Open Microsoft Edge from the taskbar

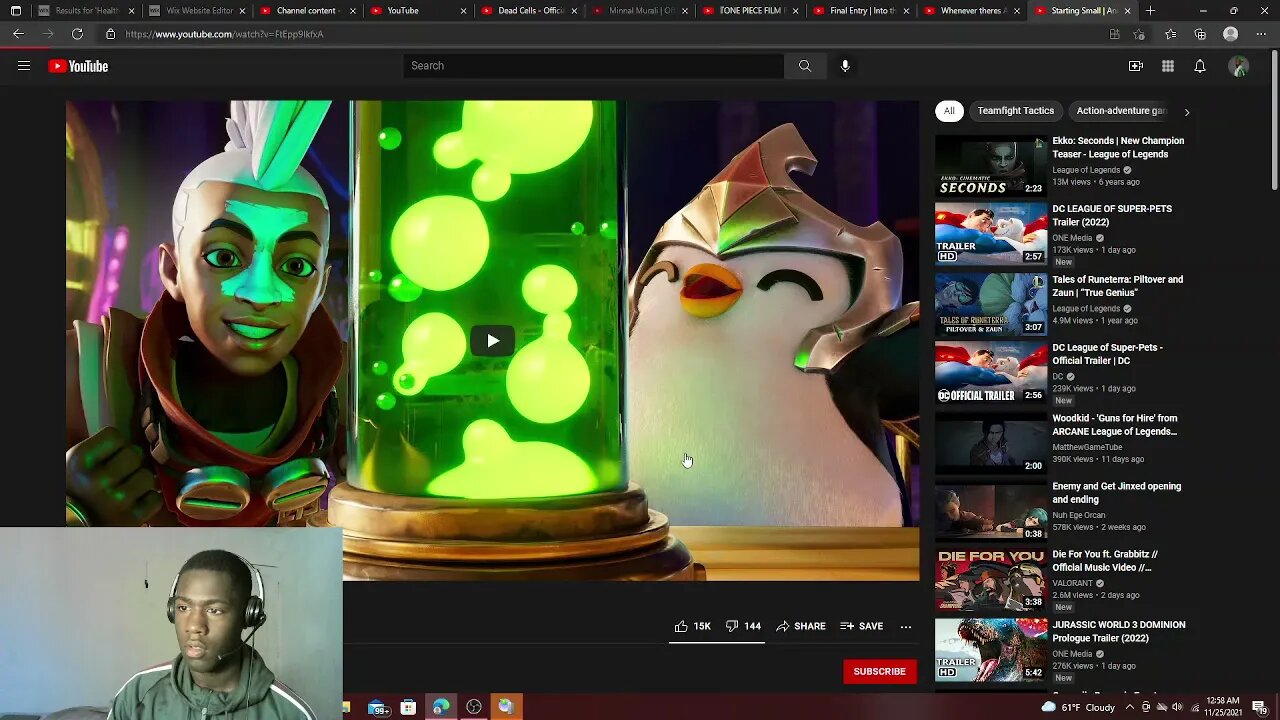pyautogui.click(x=440, y=708)
